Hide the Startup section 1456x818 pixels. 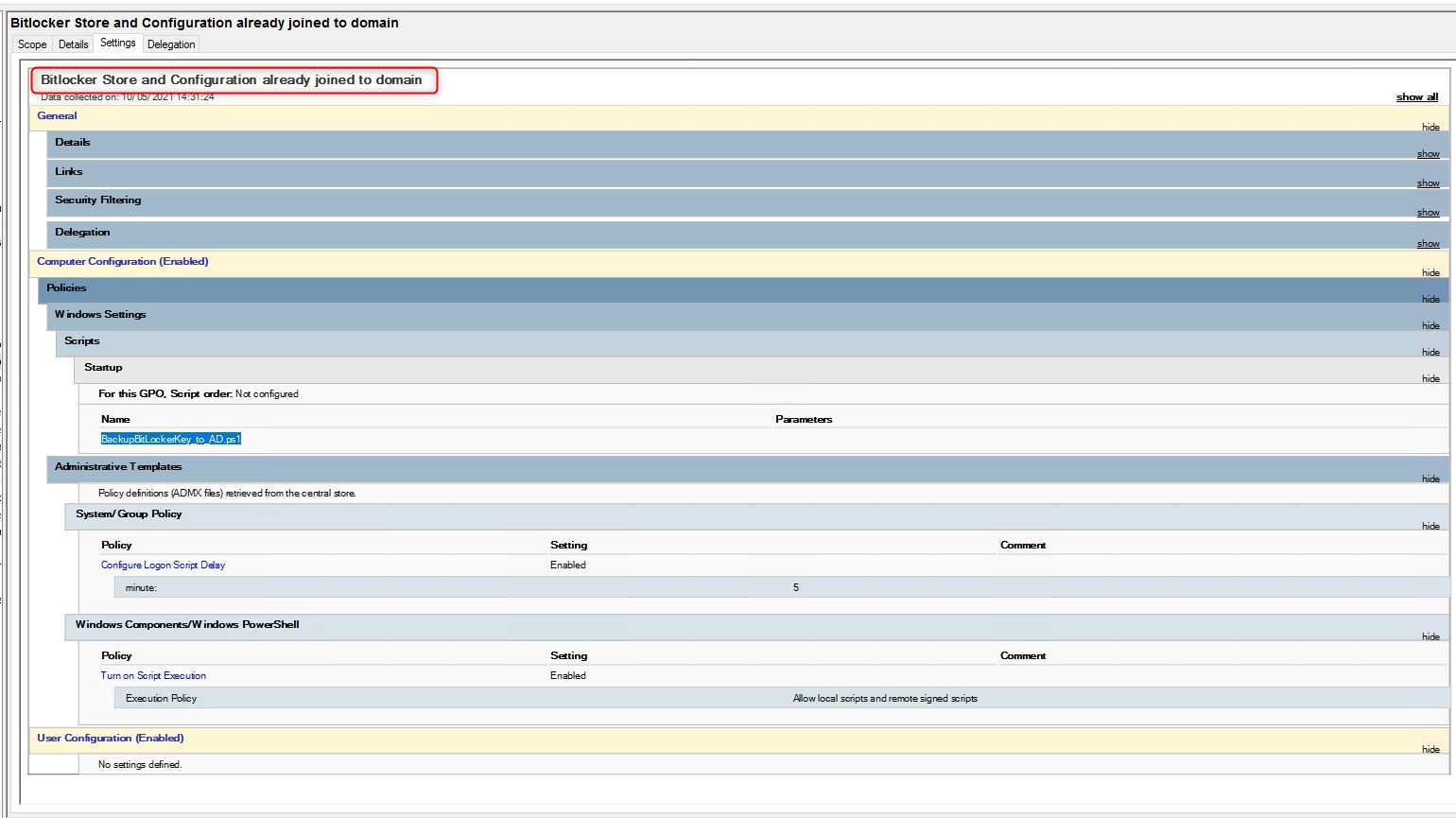[x=1430, y=378]
